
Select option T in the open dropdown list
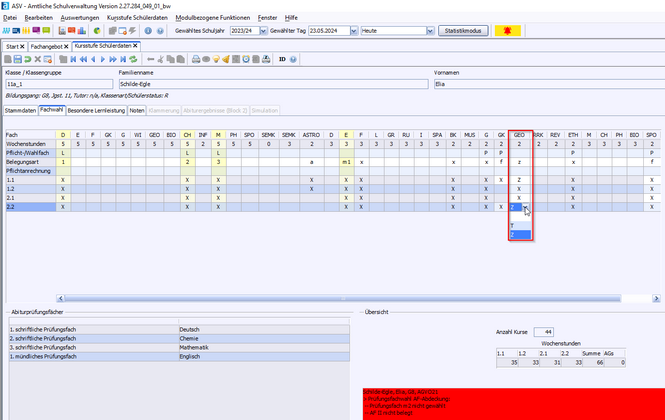click(513, 226)
